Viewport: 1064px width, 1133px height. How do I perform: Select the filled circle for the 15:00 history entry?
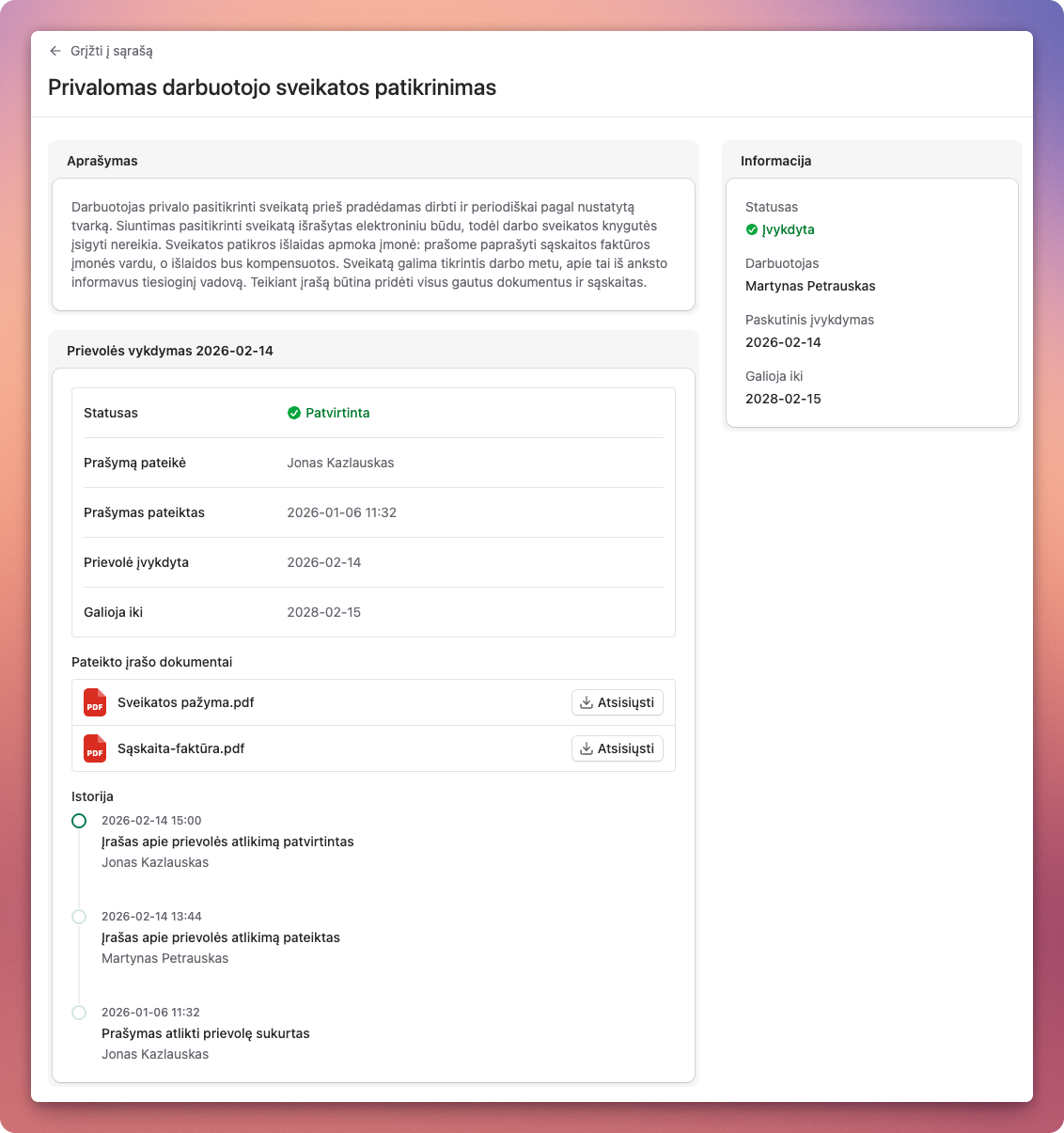click(x=79, y=821)
